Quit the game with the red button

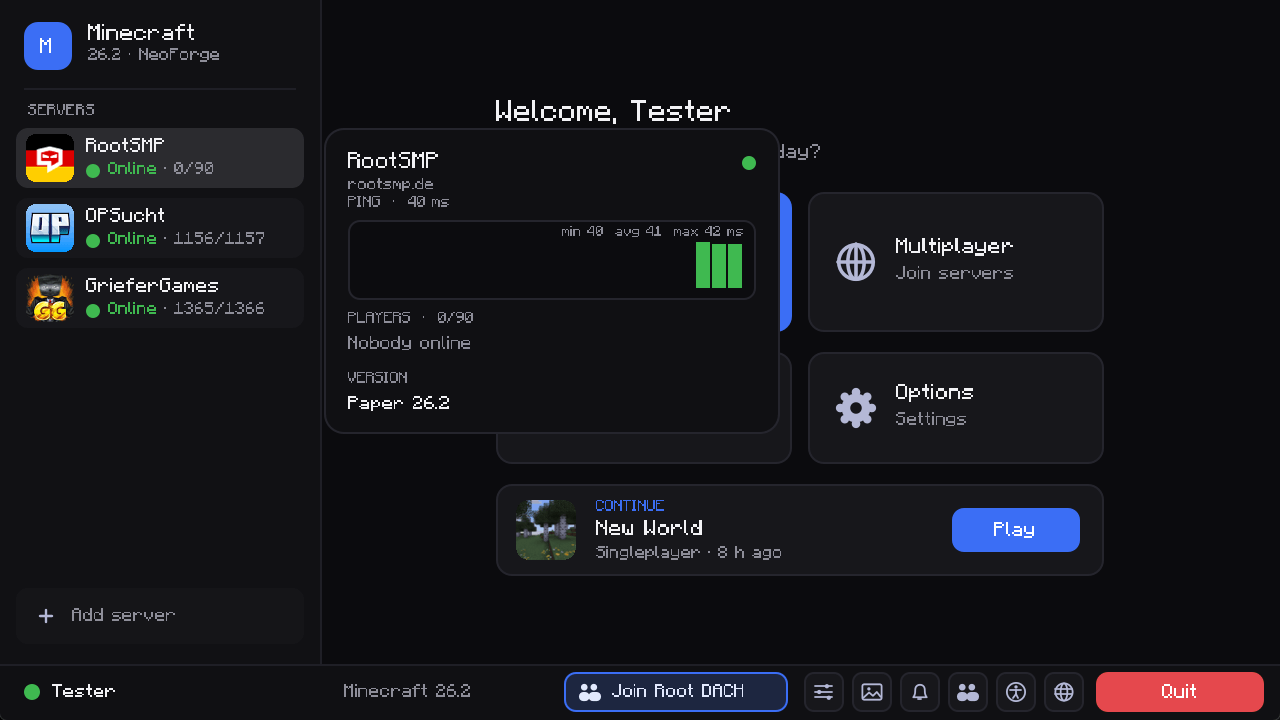click(x=1180, y=692)
